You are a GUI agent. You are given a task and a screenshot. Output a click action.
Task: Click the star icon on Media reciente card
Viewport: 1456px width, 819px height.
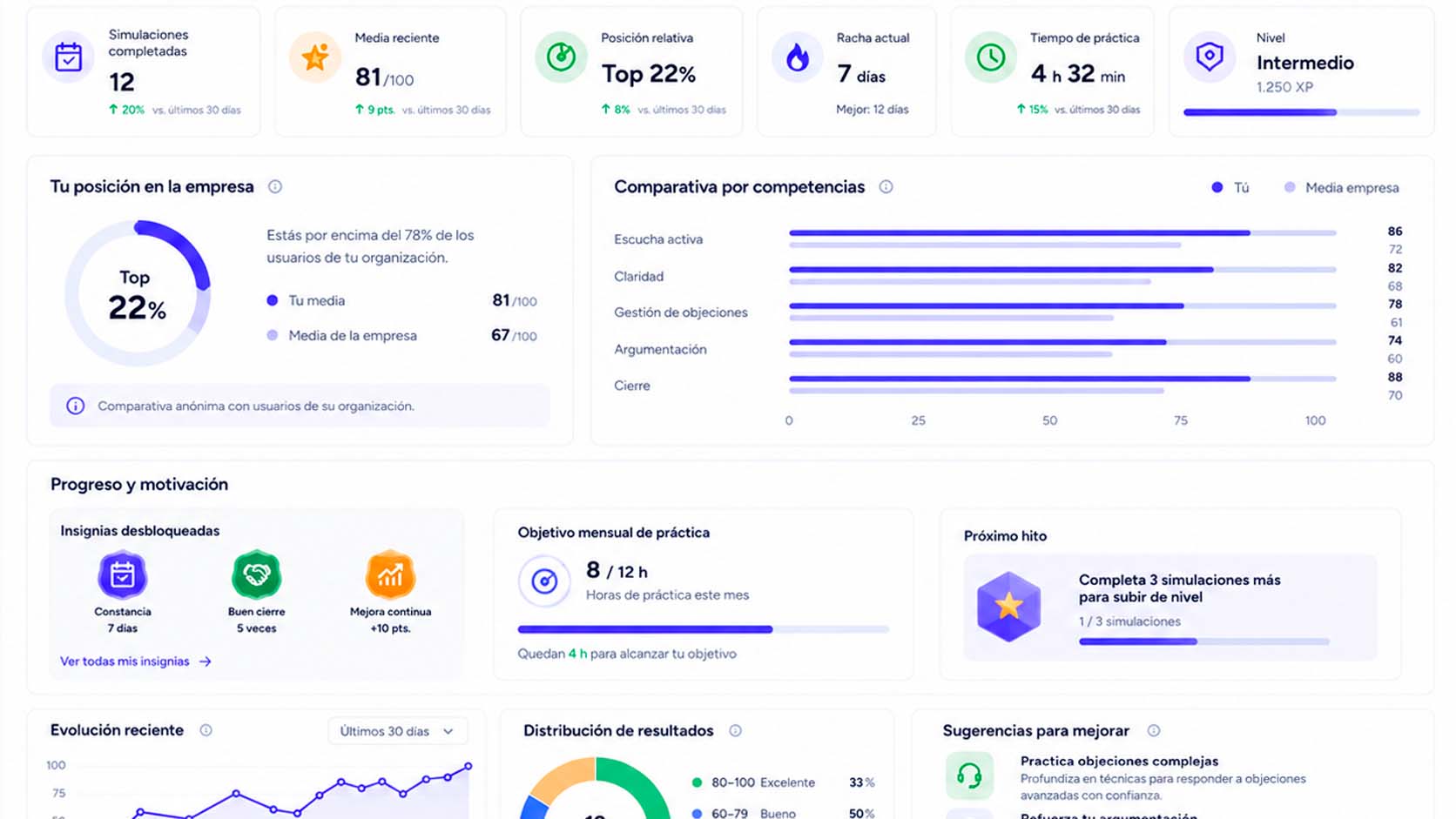[x=314, y=57]
